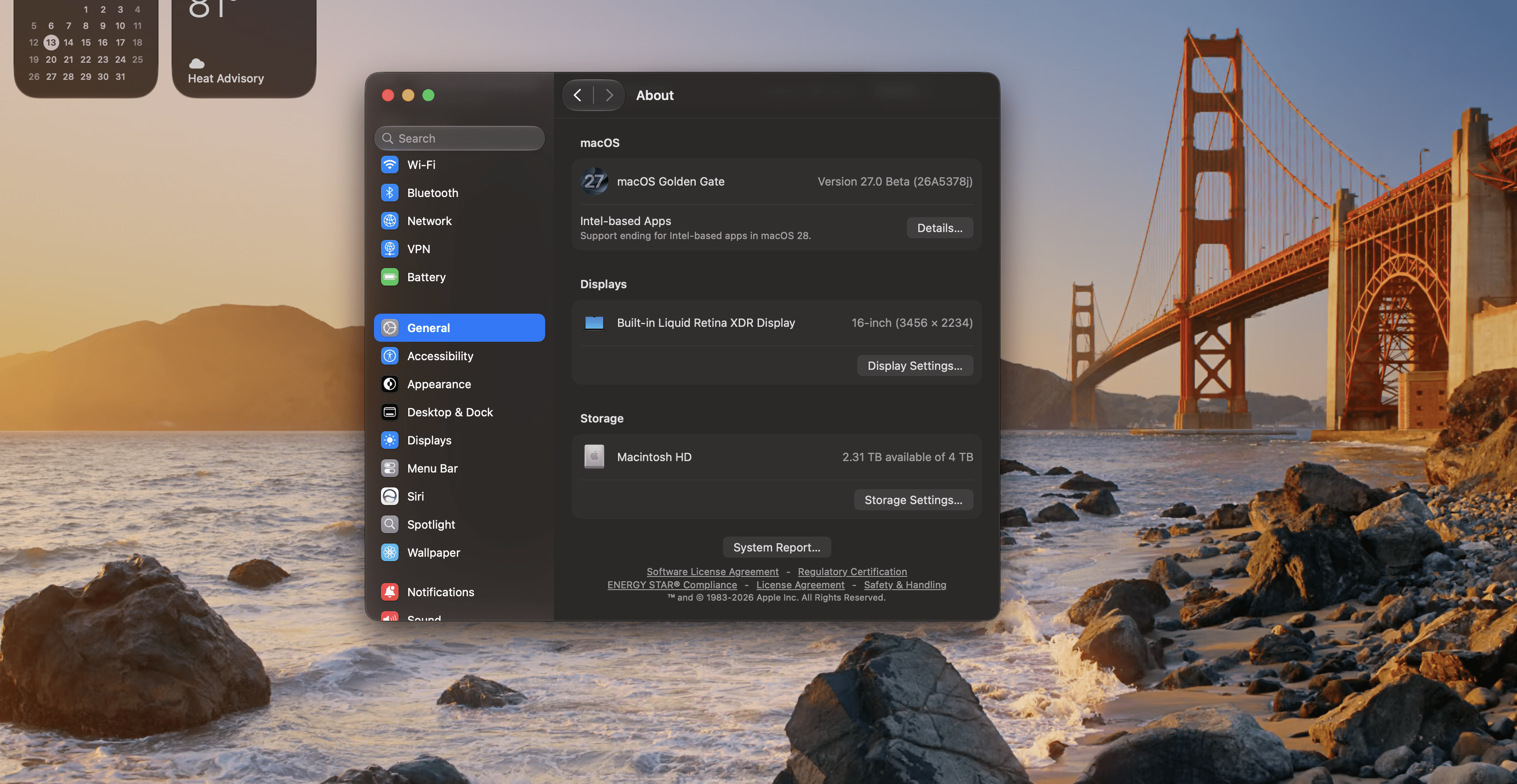Select Wallpaper label in sidebar

coord(433,553)
